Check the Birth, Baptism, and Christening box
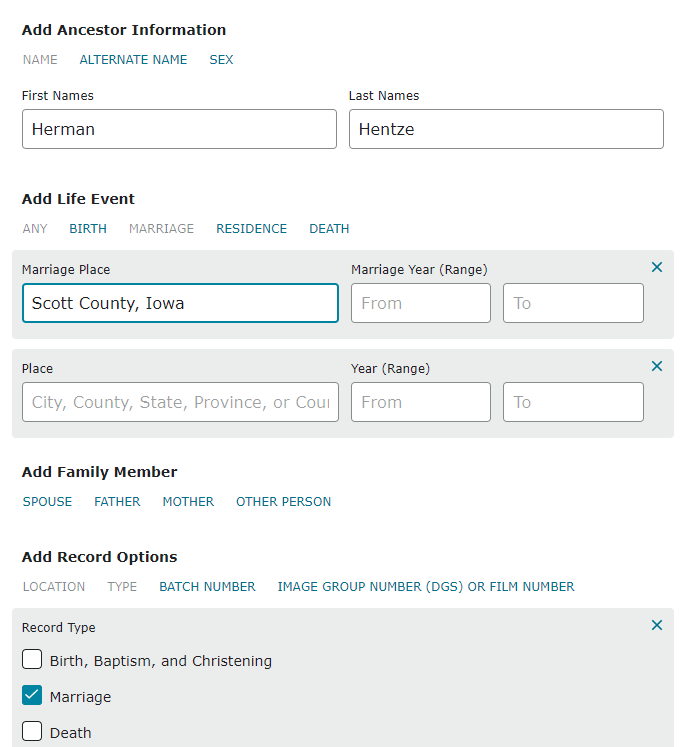This screenshot has width=682, height=747. [x=32, y=660]
